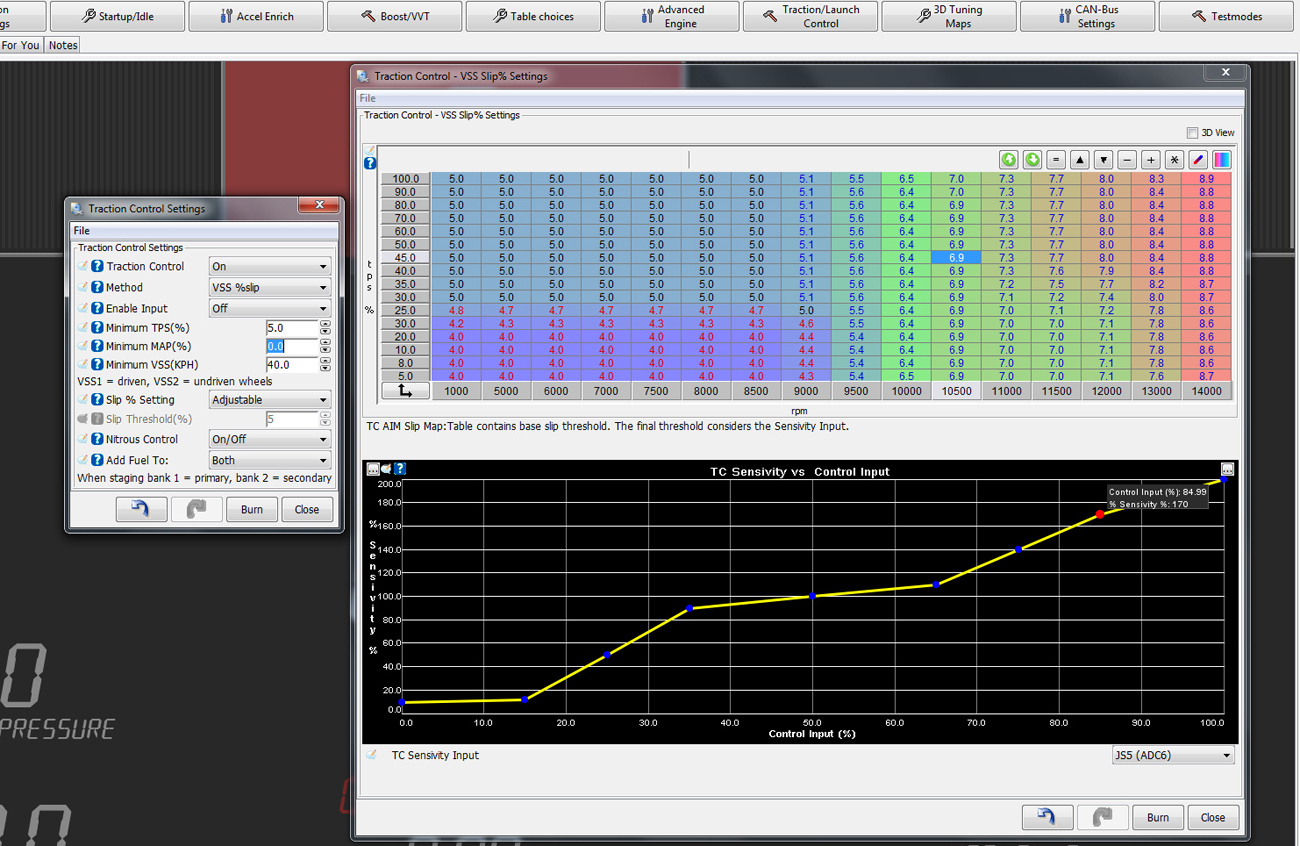The height and width of the screenshot is (846, 1300).
Task: Close the Traction Control Settings dialog via Close button
Action: [306, 509]
